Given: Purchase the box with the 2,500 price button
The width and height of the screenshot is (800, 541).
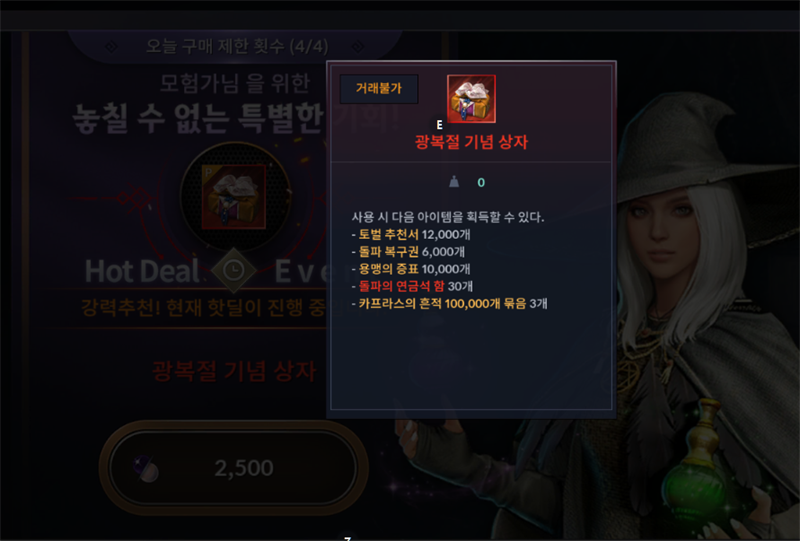Looking at the screenshot, I should tap(233, 468).
